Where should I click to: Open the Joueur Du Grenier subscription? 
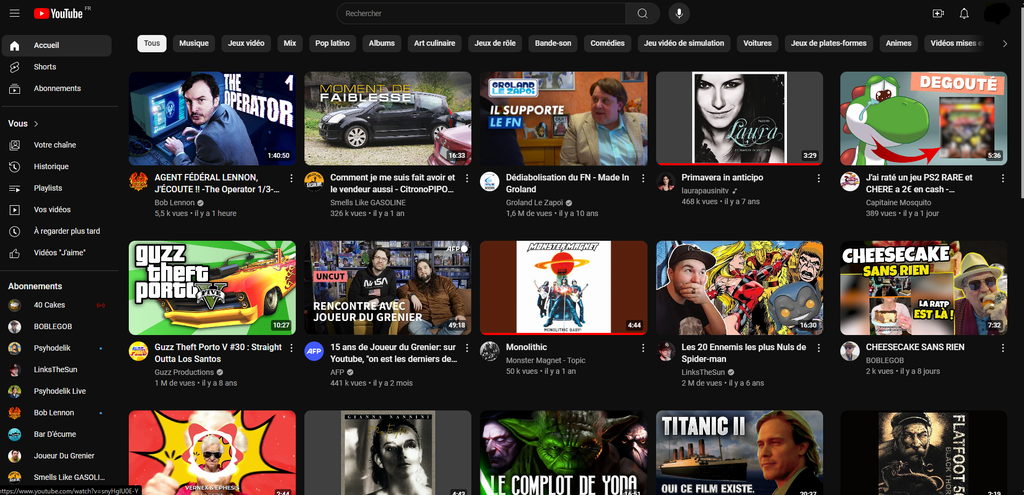click(64, 456)
